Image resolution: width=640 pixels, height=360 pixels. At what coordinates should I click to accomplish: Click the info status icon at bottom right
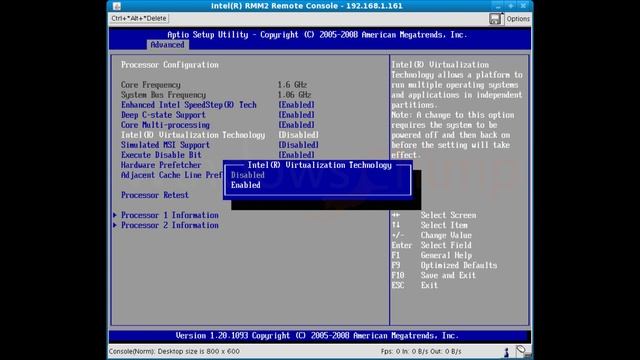[507, 352]
